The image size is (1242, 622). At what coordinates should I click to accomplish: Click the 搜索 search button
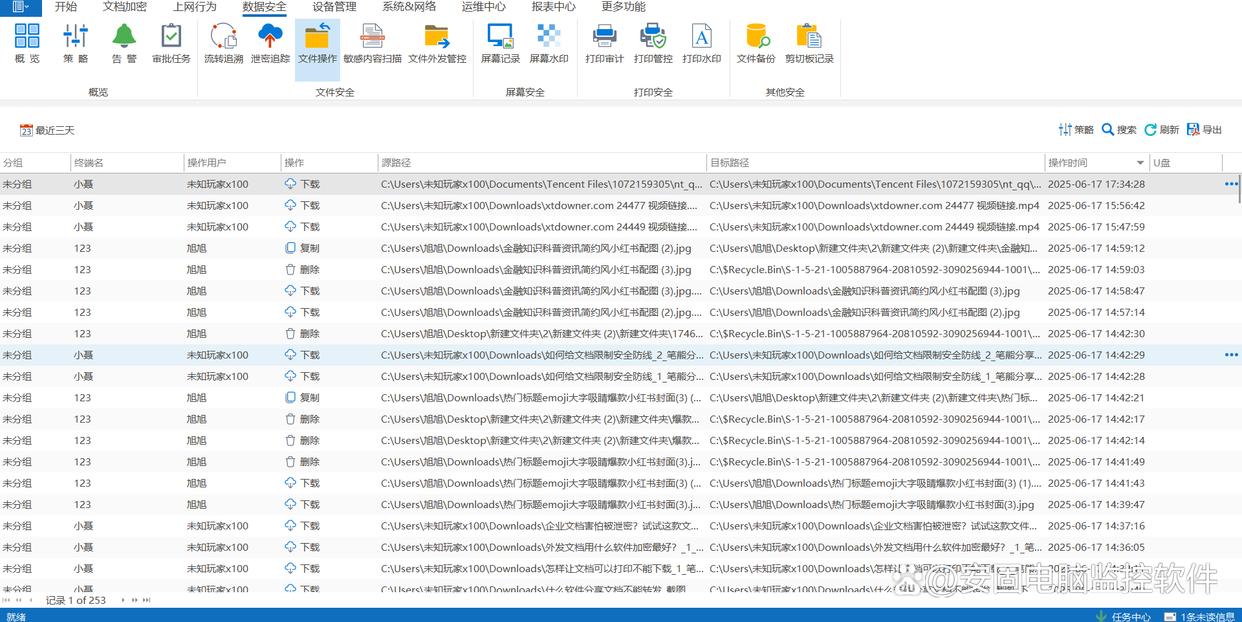click(1119, 130)
